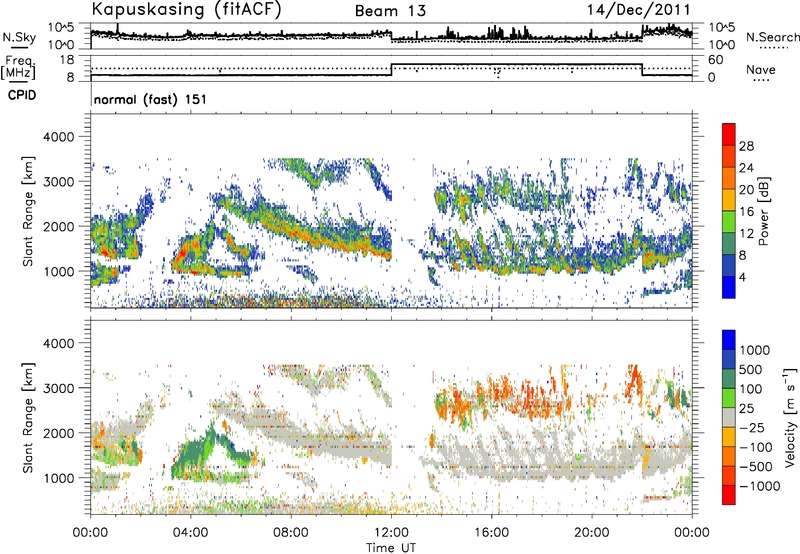Click the "CPID" row label
Screen dimensions: 800x554
point(22,95)
